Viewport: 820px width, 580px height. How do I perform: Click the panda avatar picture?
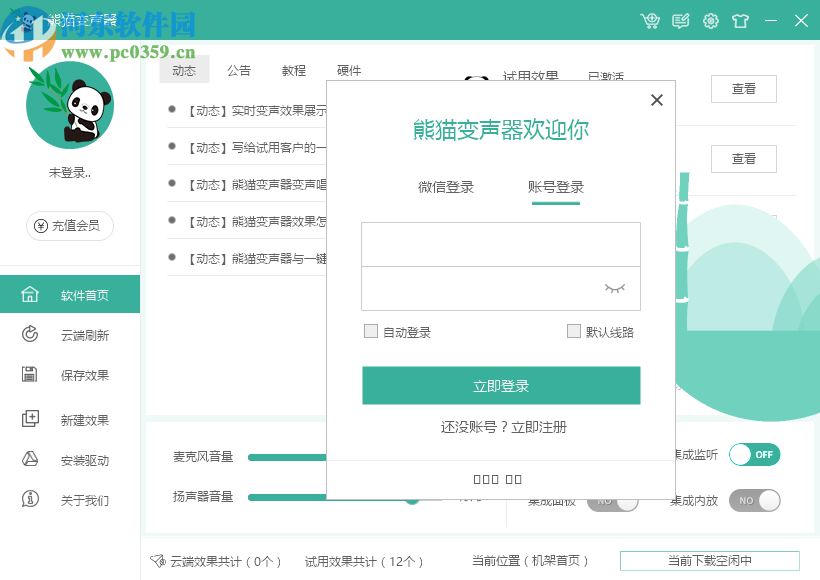point(70,105)
